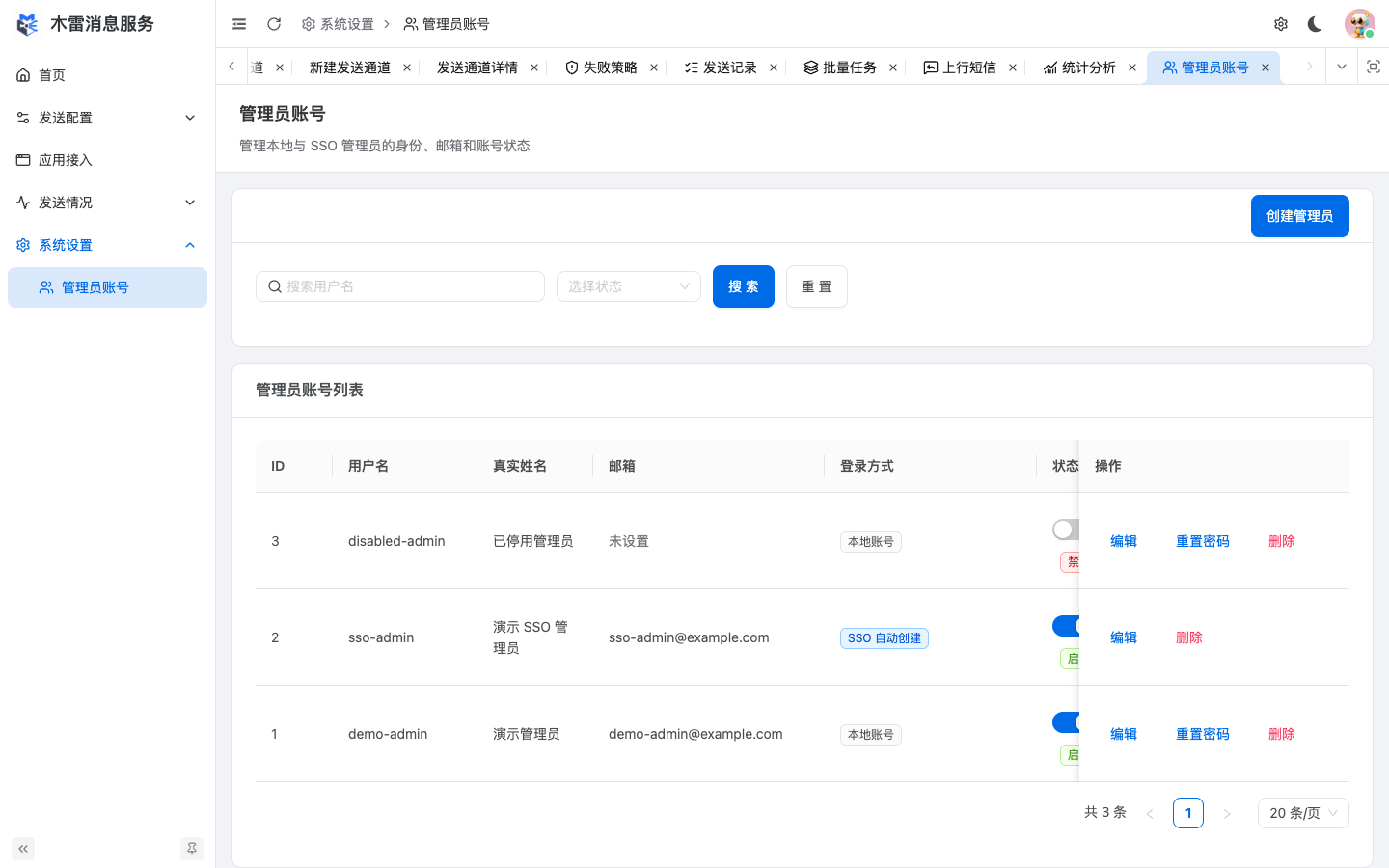Viewport: 1389px width, 868px height.
Task: Edit the sso-admin account
Action: pyautogui.click(x=1124, y=637)
